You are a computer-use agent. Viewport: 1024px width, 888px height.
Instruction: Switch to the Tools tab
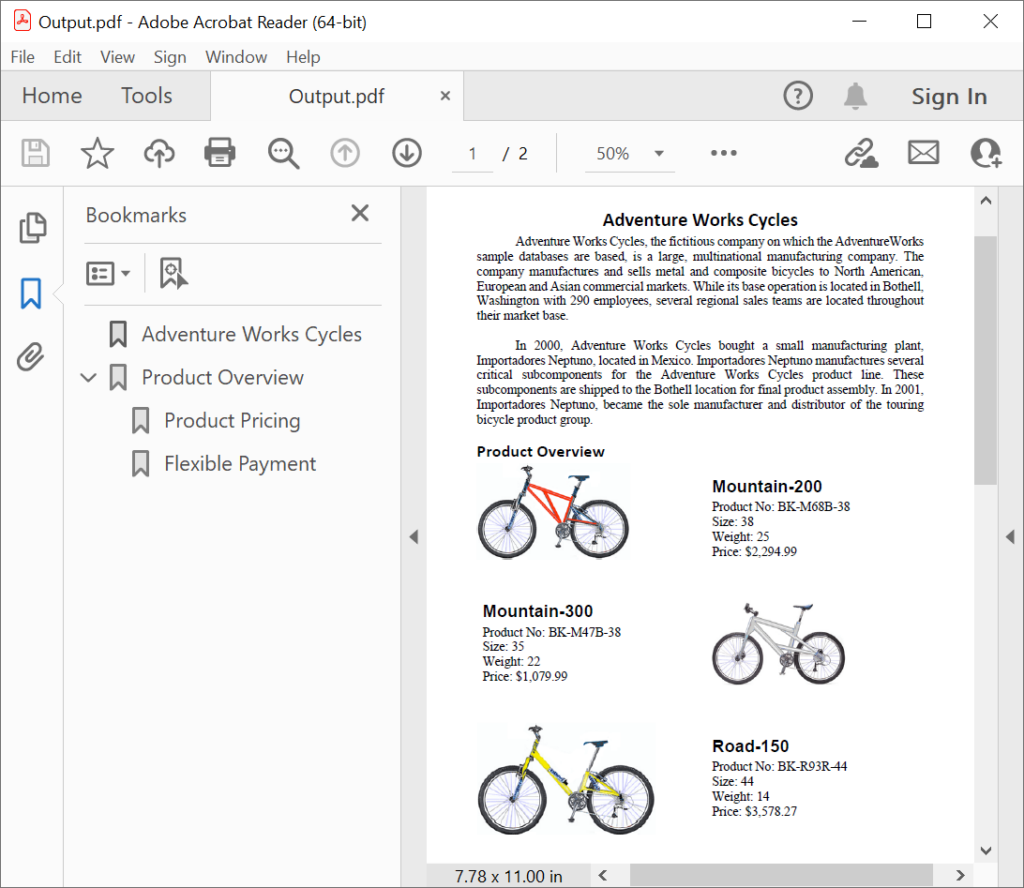[x=147, y=96]
